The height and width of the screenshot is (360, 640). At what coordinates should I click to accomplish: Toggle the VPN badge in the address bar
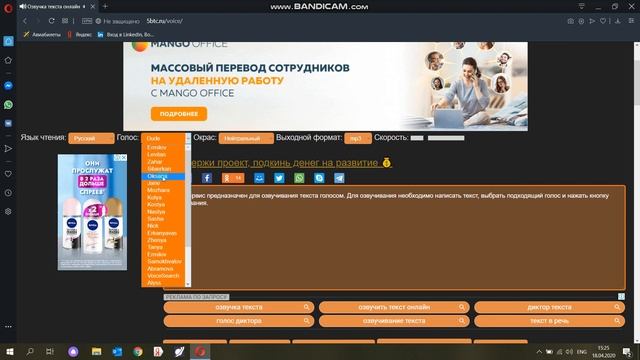click(87, 21)
